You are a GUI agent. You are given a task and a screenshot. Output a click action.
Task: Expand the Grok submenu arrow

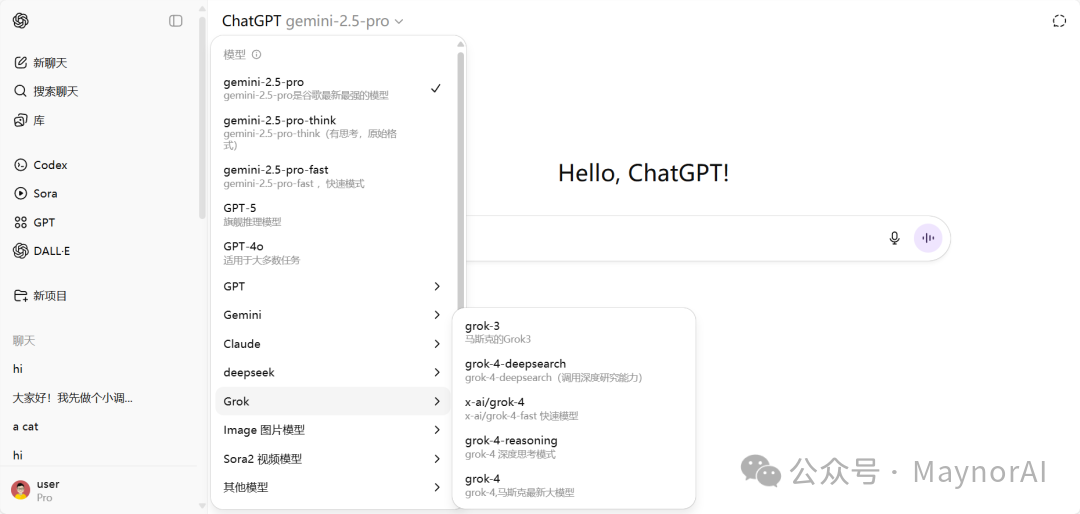437,401
